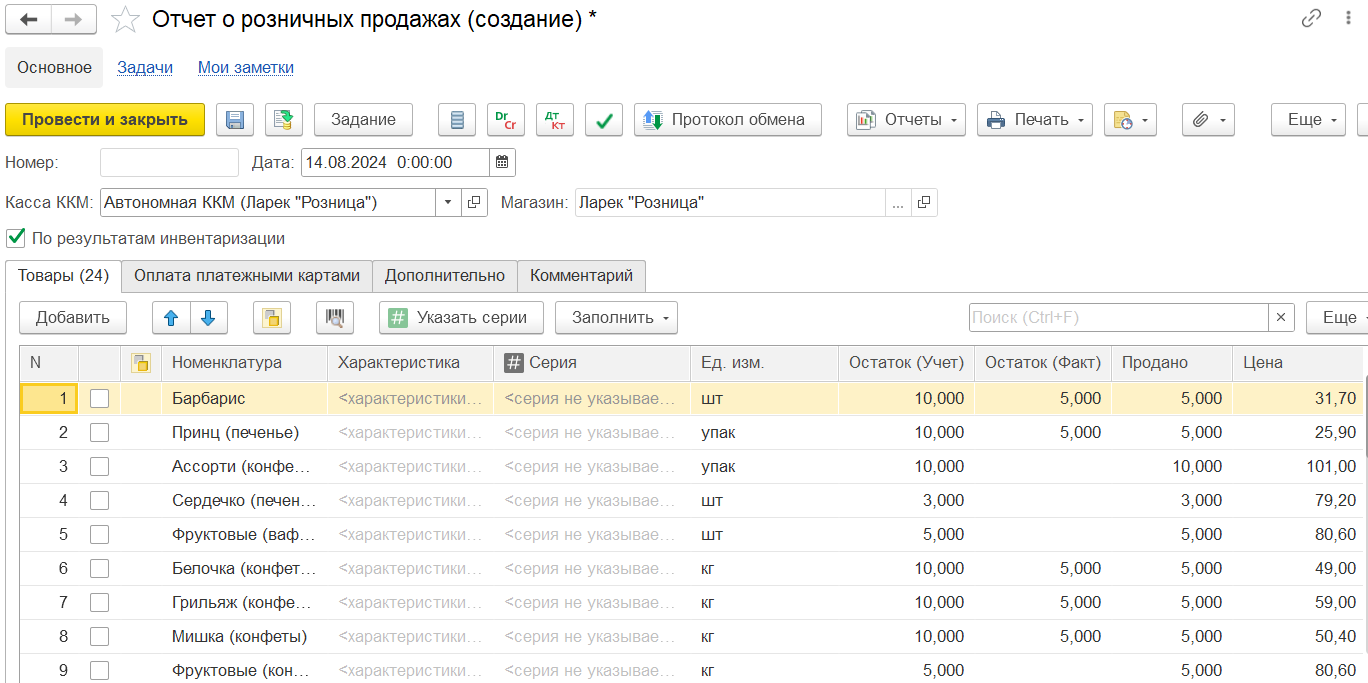Screen dimensions: 1368x683
Task: Select the Мишка (конфеты) cell
Action: coord(245,636)
